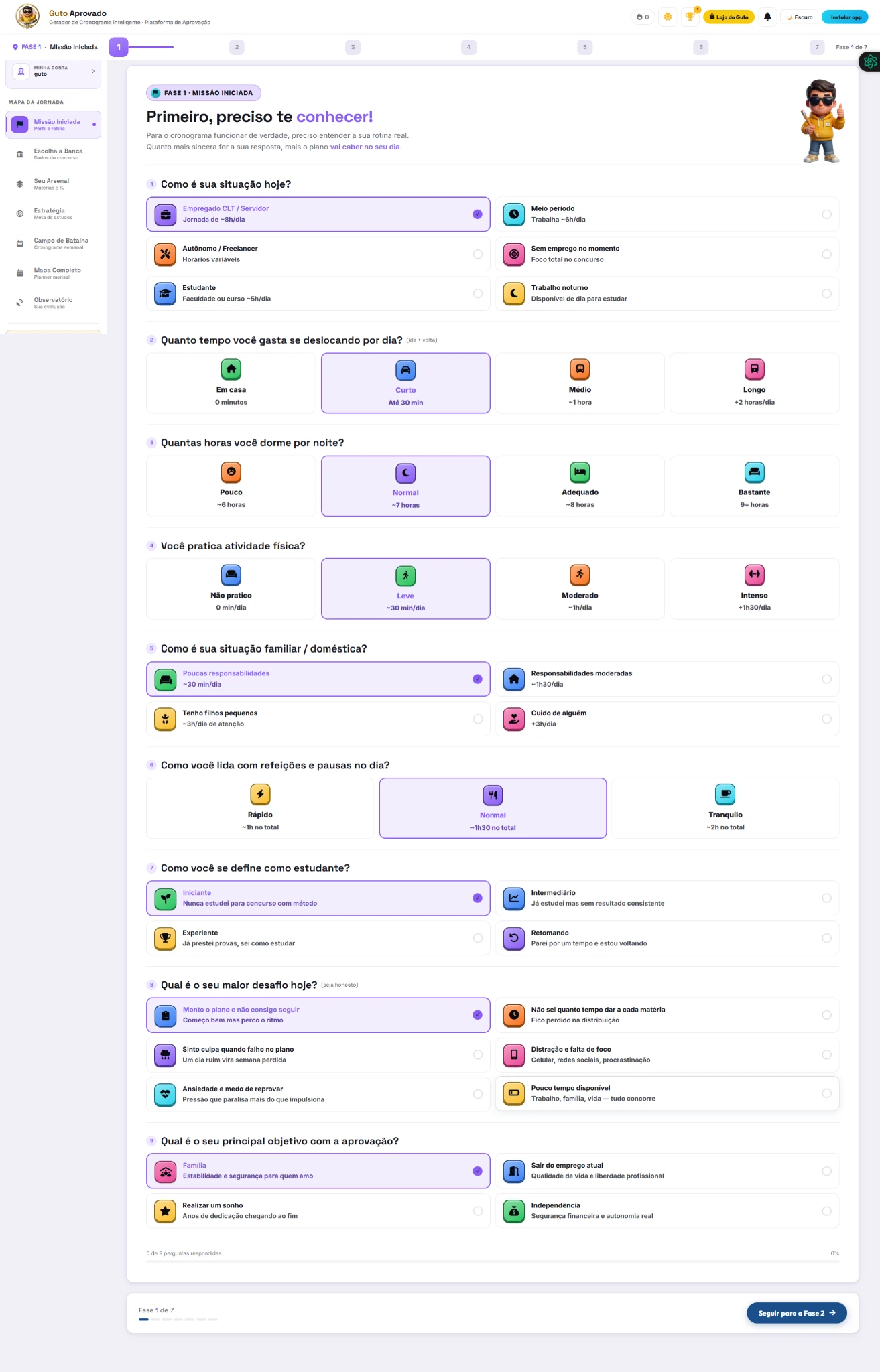
Task: Jump to step 7 in phase stepper
Action: point(817,47)
